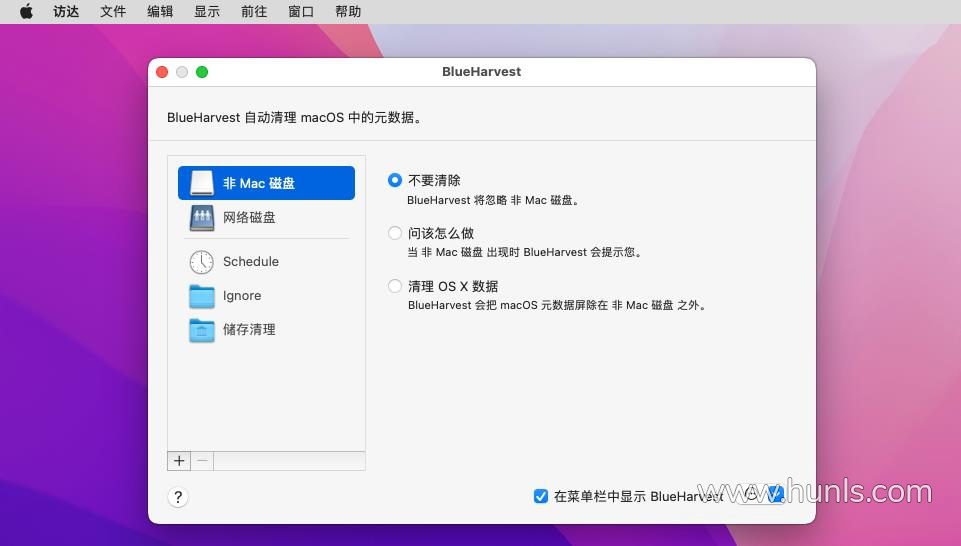Click the minus remove button
This screenshot has height=546, width=961.
coord(202,461)
